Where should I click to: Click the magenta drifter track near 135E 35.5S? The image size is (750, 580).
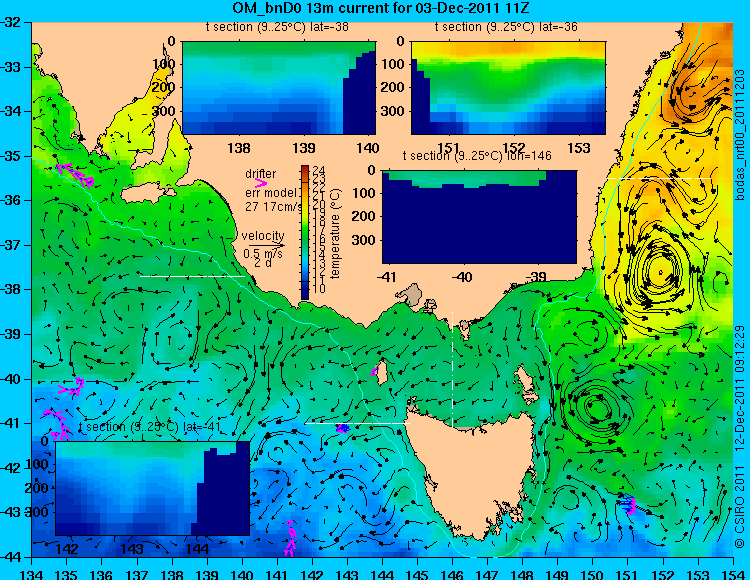pos(76,175)
